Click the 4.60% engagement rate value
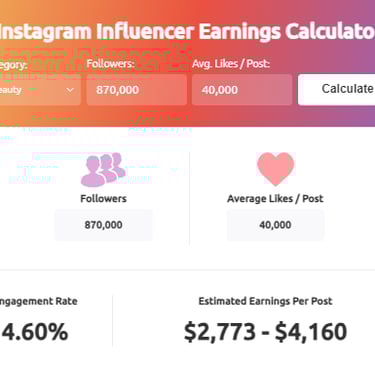This screenshot has width=375, height=366. 34,332
